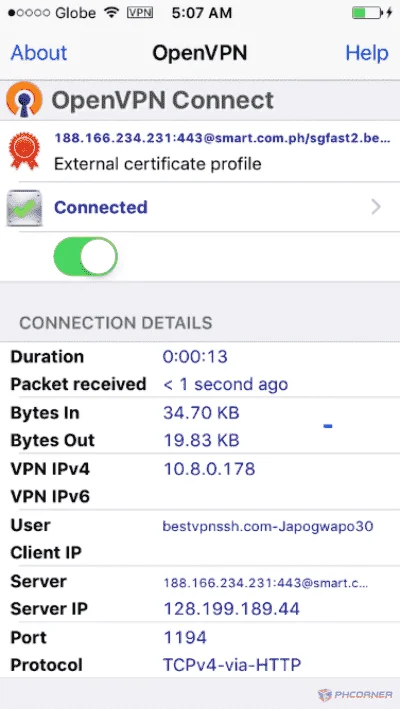Tap the Server IP value 128.199.189.44
This screenshot has height=709, width=400.
231,609
